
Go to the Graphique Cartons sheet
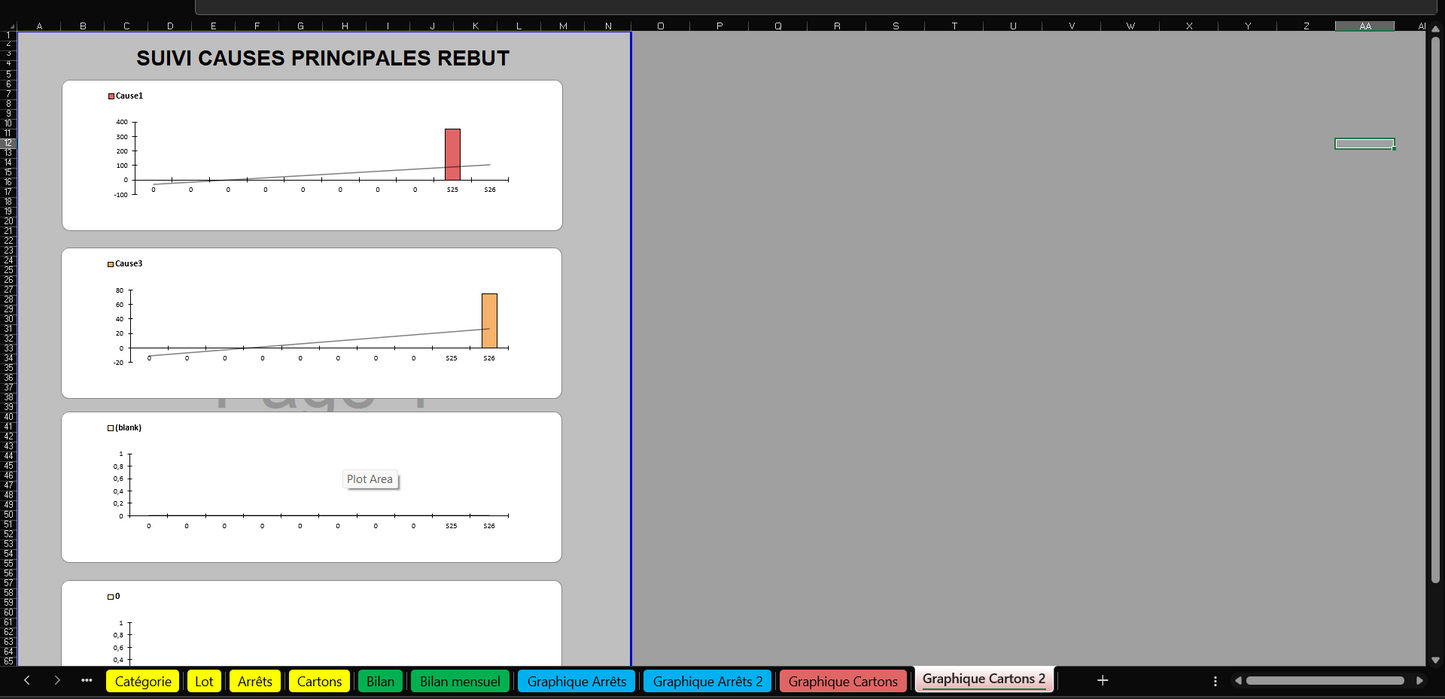(x=843, y=681)
